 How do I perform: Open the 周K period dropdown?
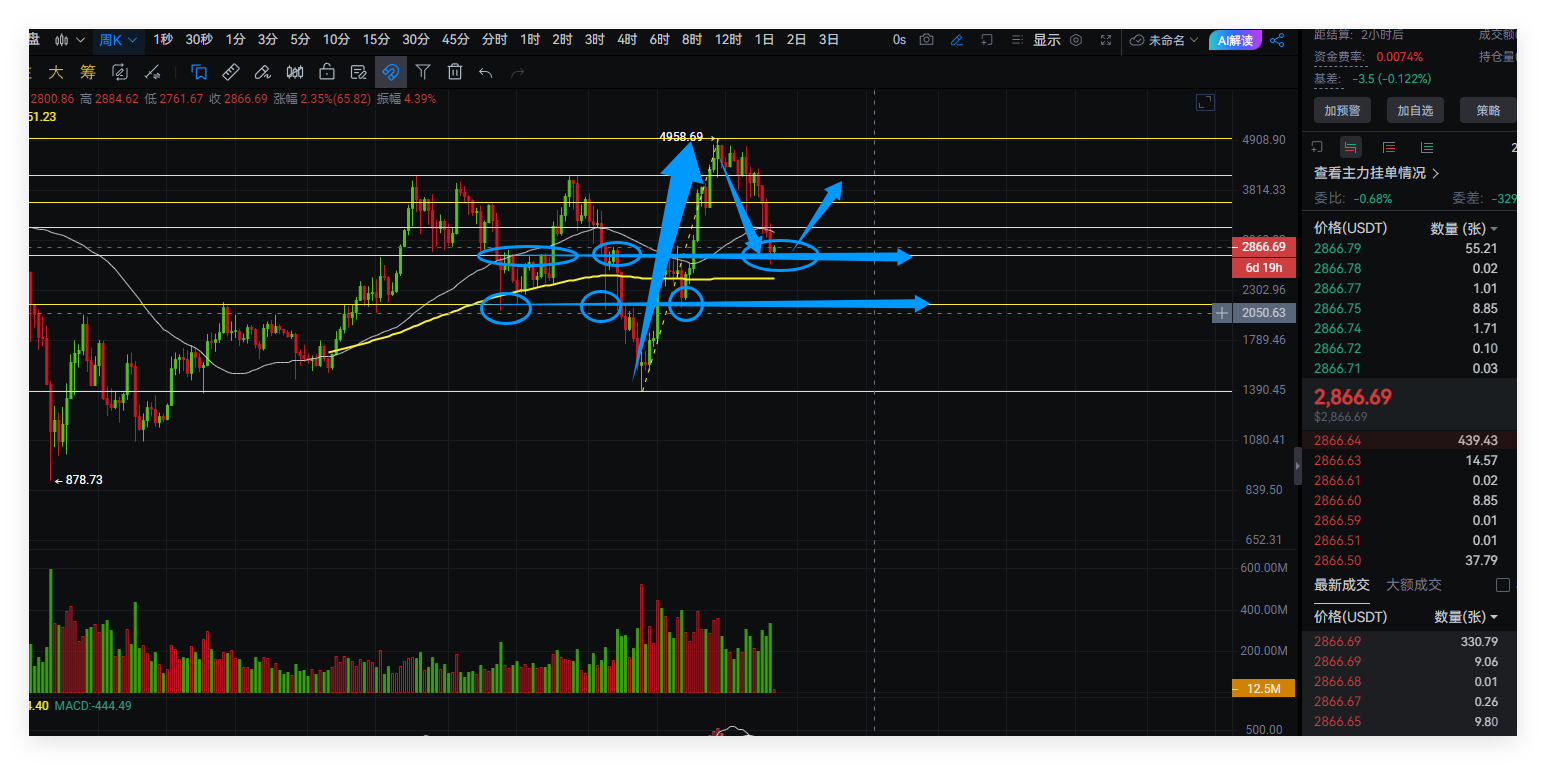point(119,40)
